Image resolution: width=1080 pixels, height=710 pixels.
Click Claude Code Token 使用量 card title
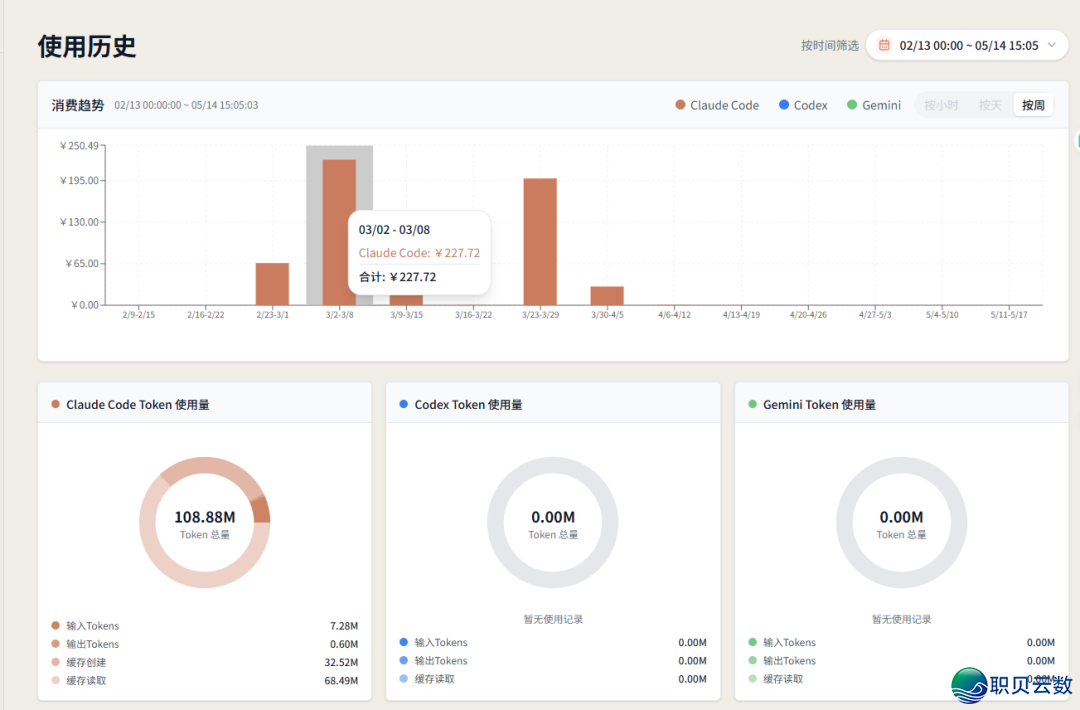(138, 405)
